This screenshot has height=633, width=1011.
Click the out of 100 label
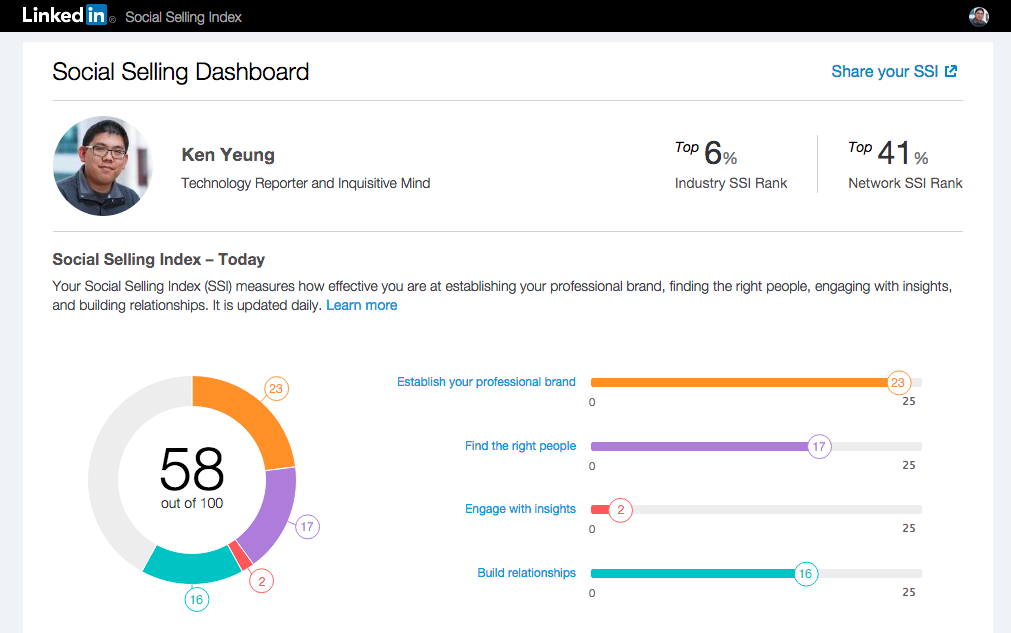coord(192,503)
